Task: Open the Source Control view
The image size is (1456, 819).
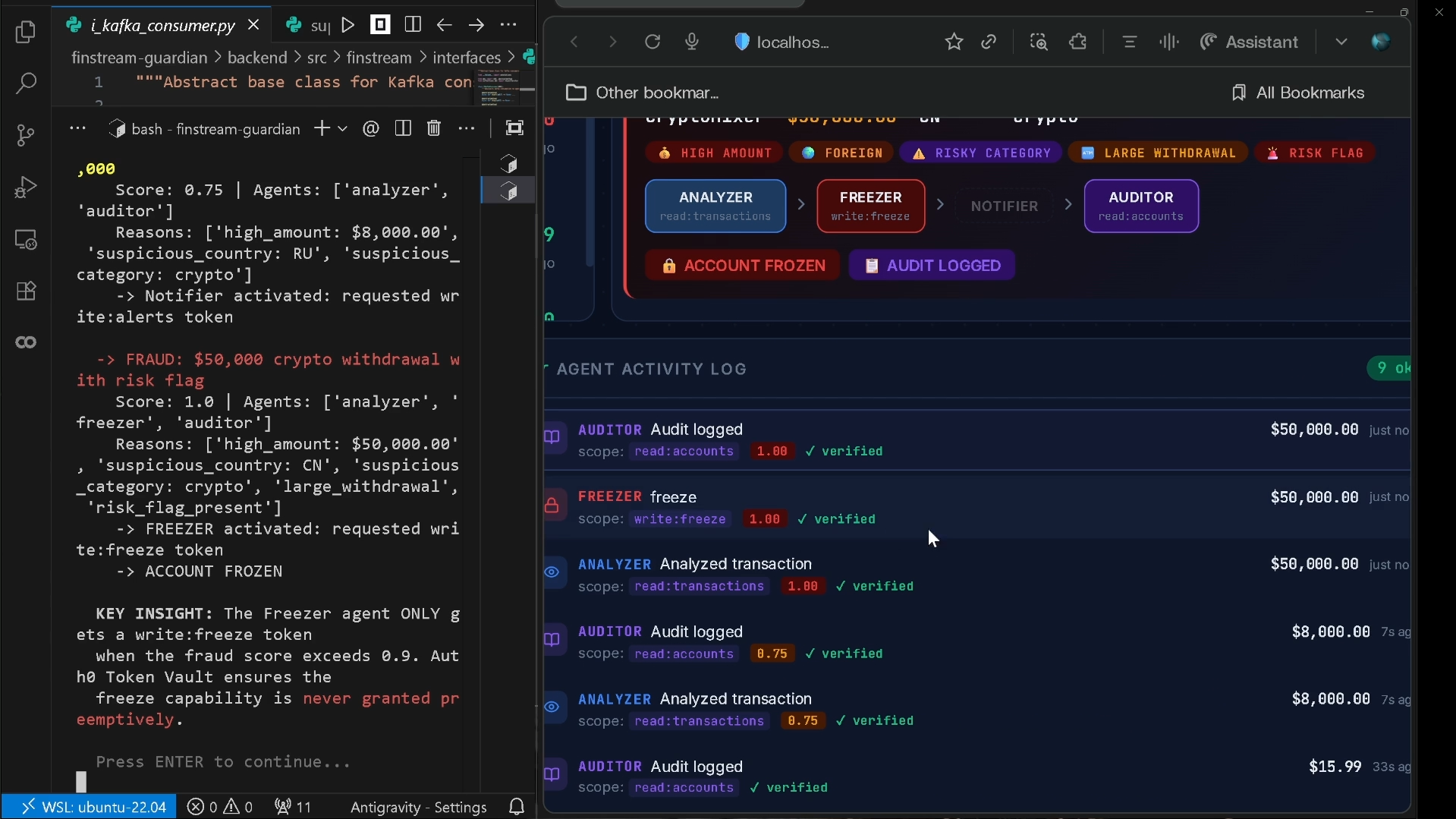Action: (x=26, y=135)
